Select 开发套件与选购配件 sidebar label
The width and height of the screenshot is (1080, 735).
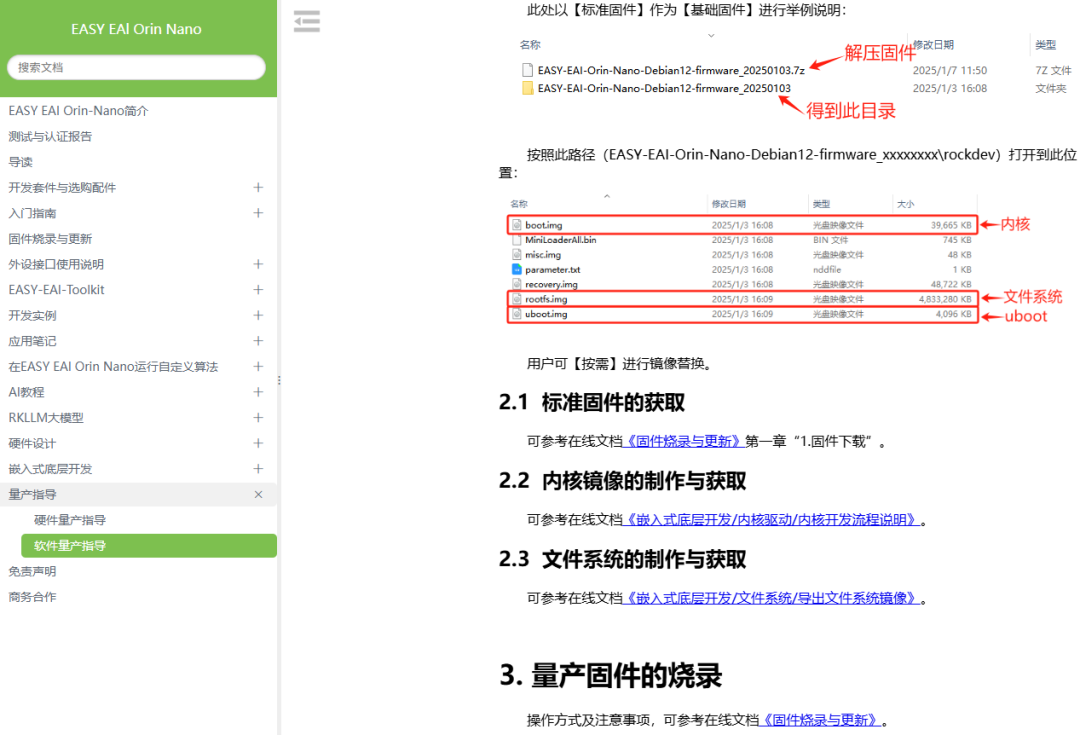point(62,187)
